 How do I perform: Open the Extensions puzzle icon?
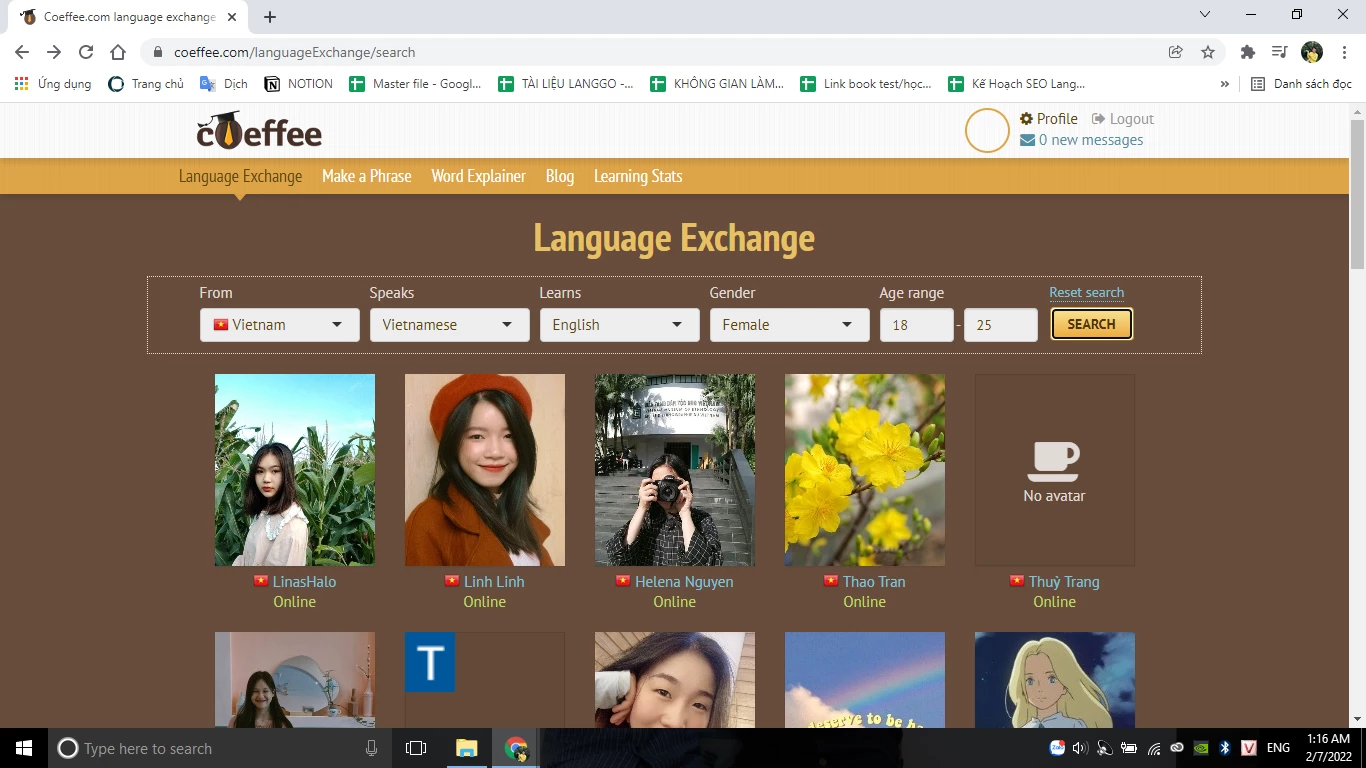tap(1247, 52)
